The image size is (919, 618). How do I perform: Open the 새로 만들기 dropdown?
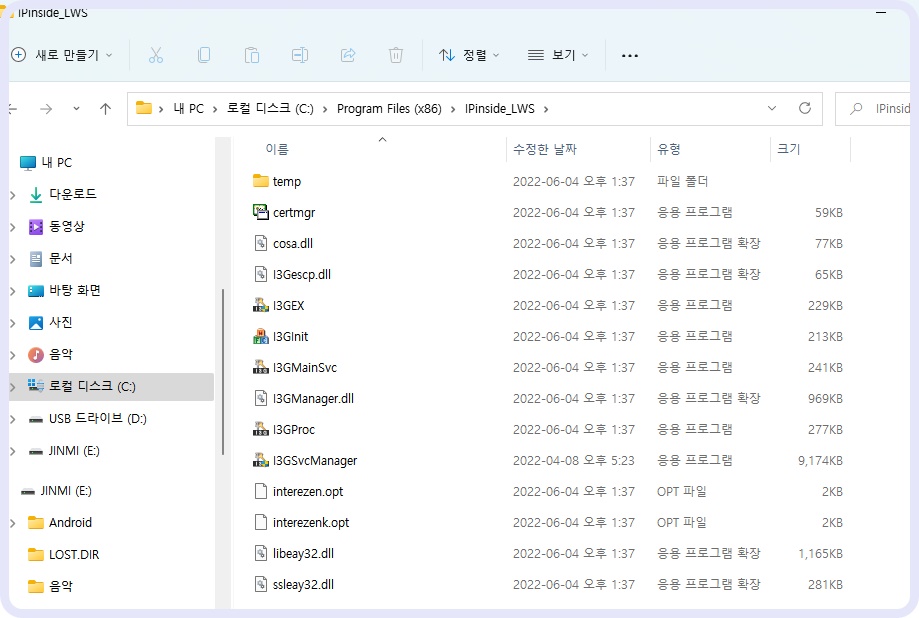(62, 55)
